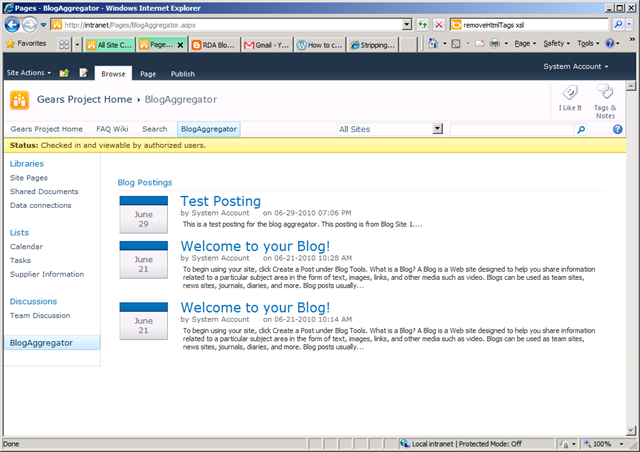This screenshot has width=640, height=452.
Task: Open the tab list dropdown arrow
Action: pos(77,45)
